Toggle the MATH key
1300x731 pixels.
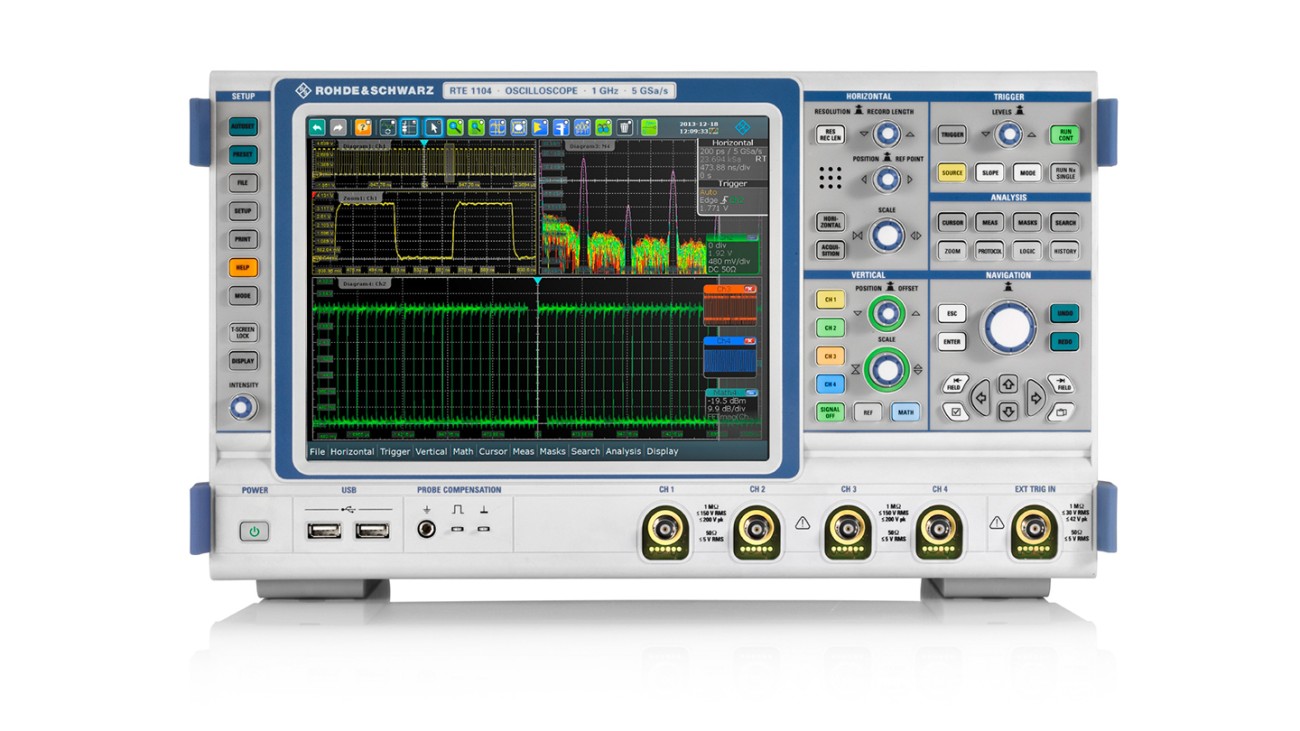point(905,411)
